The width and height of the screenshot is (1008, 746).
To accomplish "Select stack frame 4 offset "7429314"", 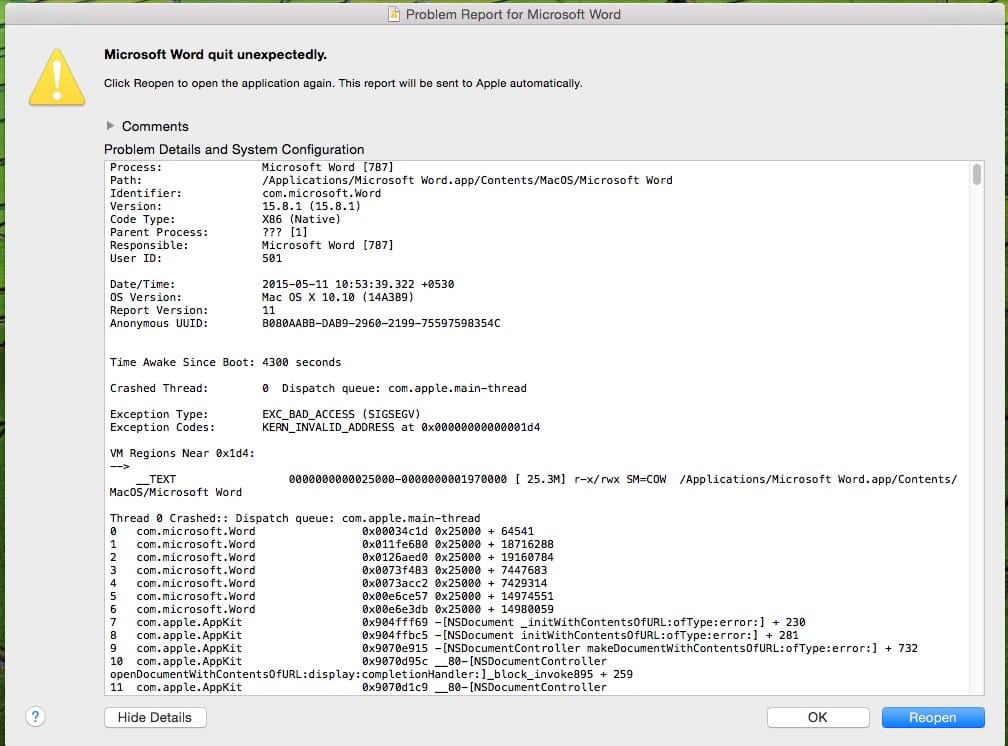I will pyautogui.click(x=524, y=583).
